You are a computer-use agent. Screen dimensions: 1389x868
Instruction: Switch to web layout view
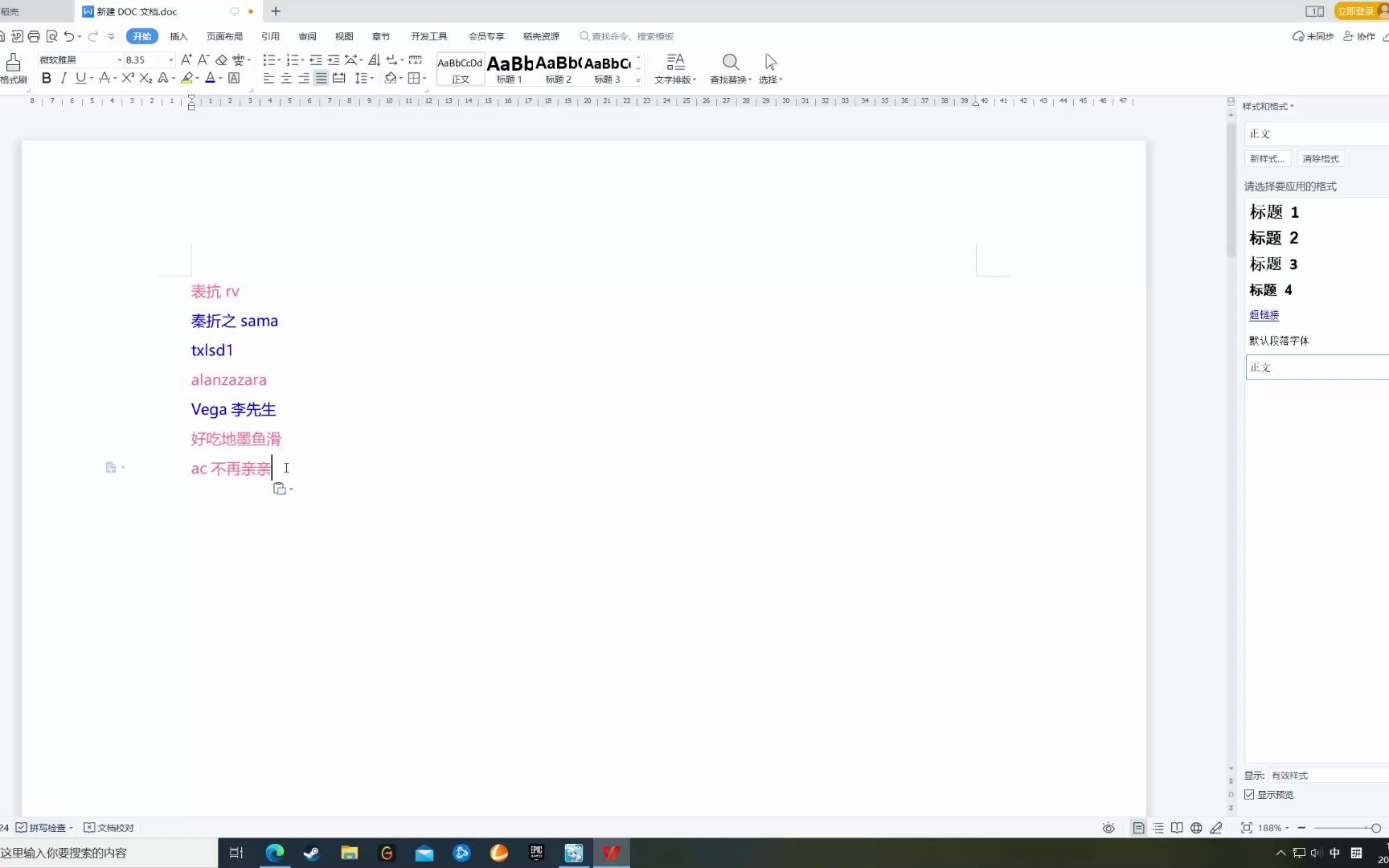pos(1196,828)
